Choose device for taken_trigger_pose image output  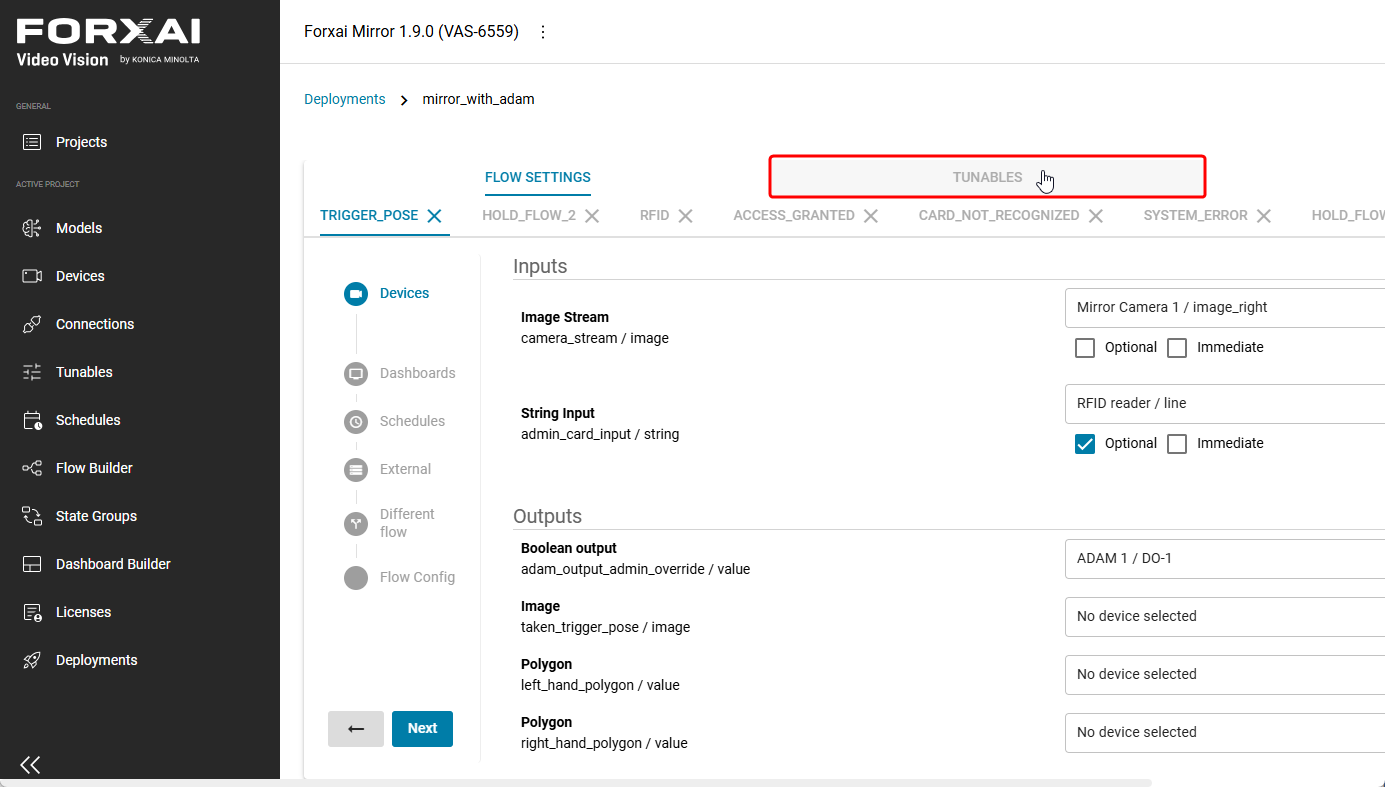pyautogui.click(x=1225, y=616)
